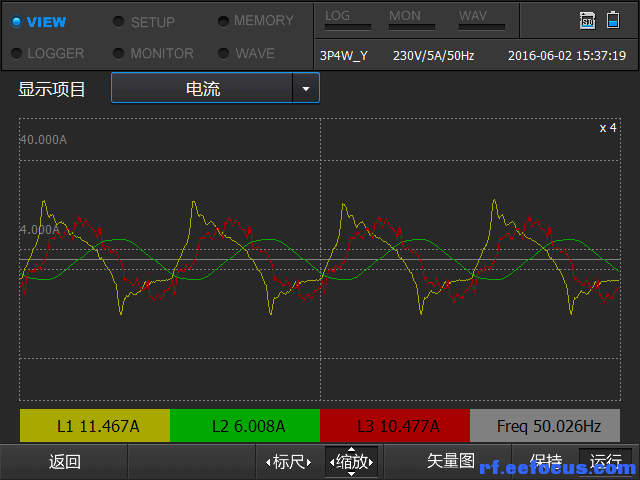Select the MEMORY mode radio indicator
This screenshot has width=640, height=480.
pos(223,21)
